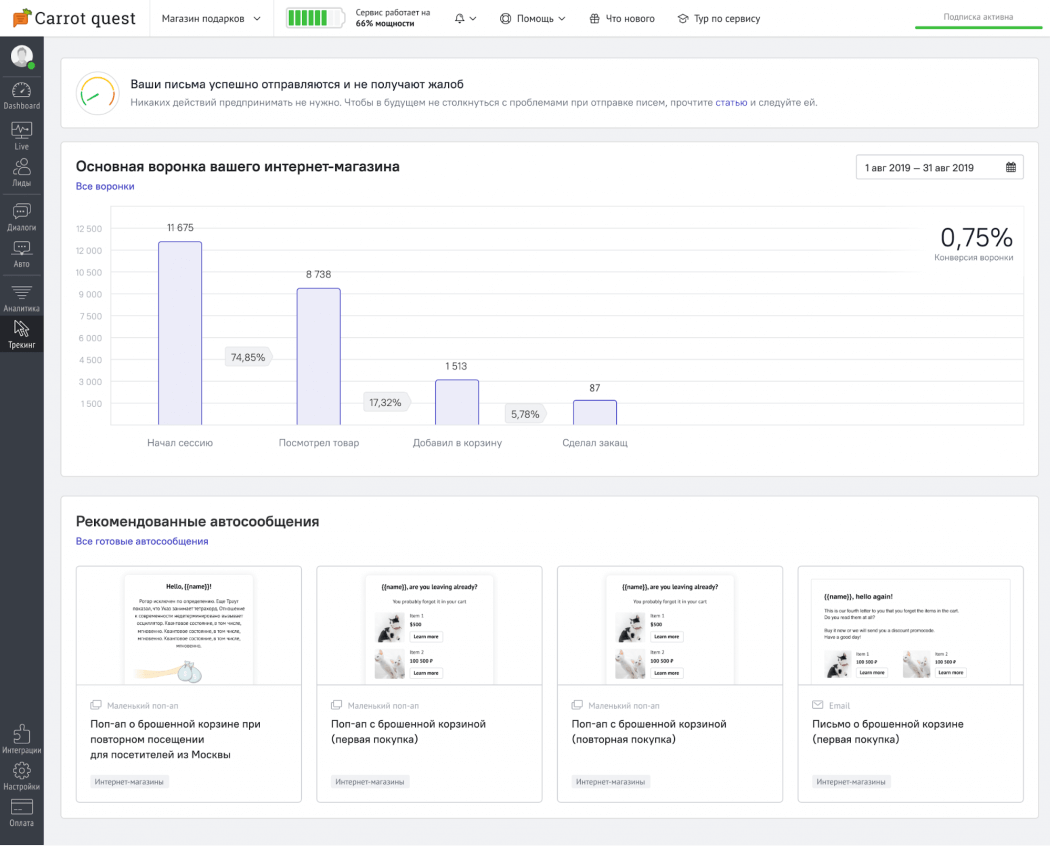Click Все воронки link
The width and height of the screenshot is (1050, 846).
(x=105, y=186)
